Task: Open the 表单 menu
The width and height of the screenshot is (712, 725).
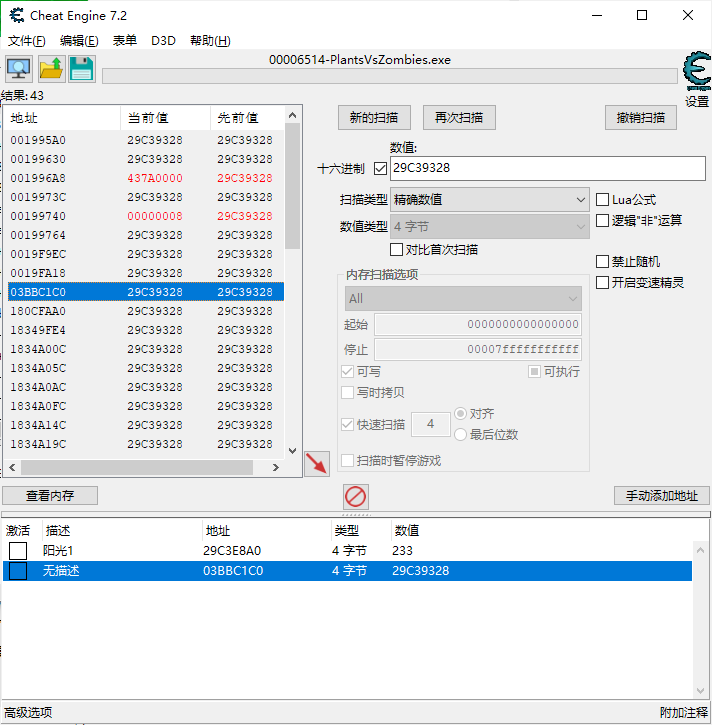Action: (x=125, y=41)
